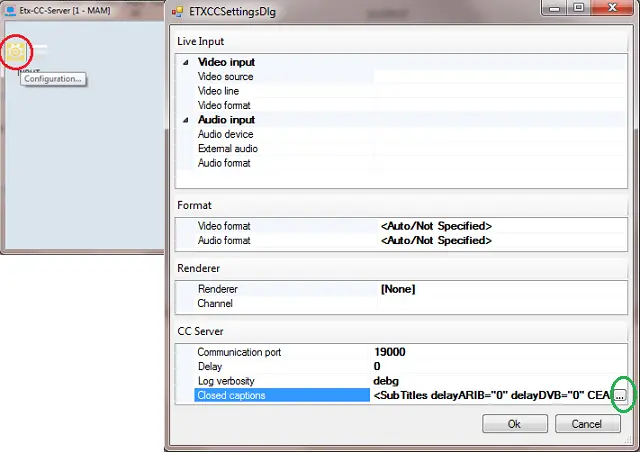
Task: Select the External audio property
Action: pos(227,149)
